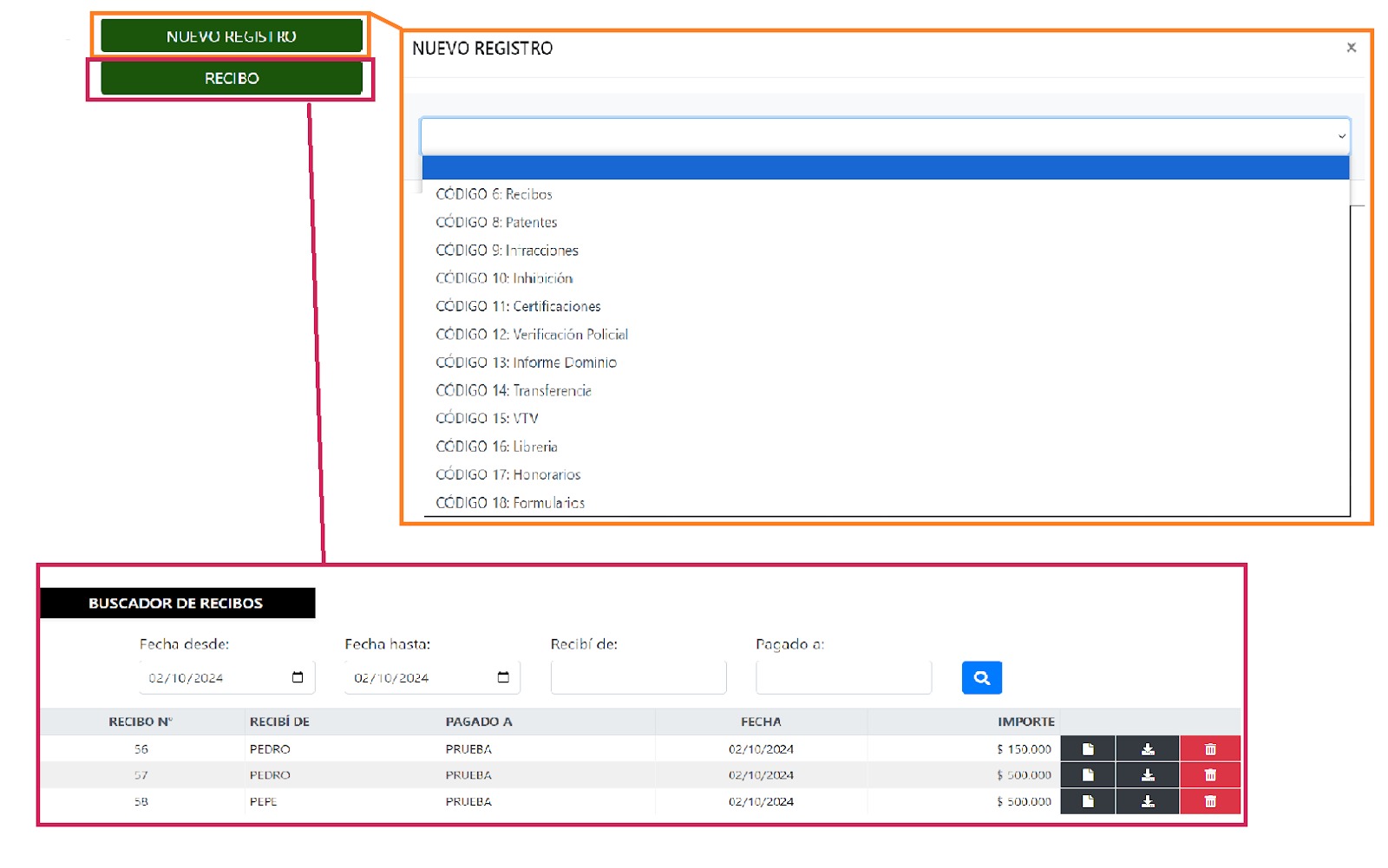Download receipt 57
1388x868 pixels.
[x=1148, y=774]
